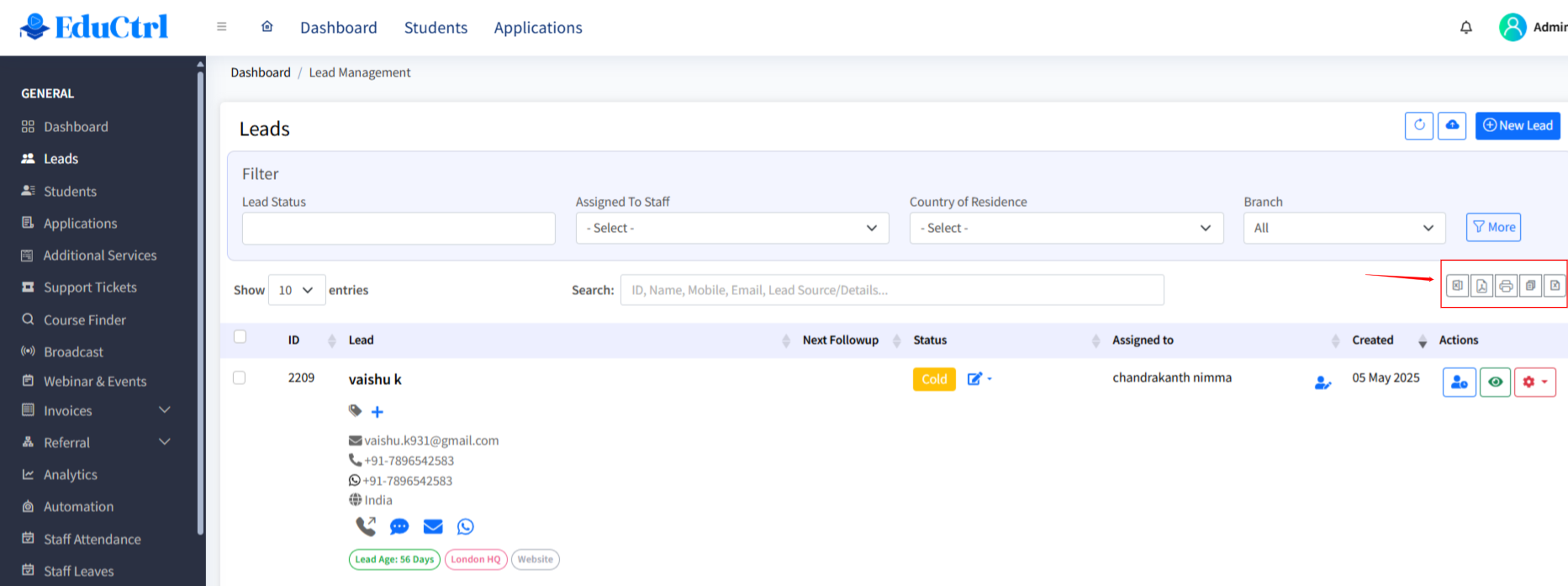View lead details with eye button
The image size is (1568, 586).
coord(1495,382)
